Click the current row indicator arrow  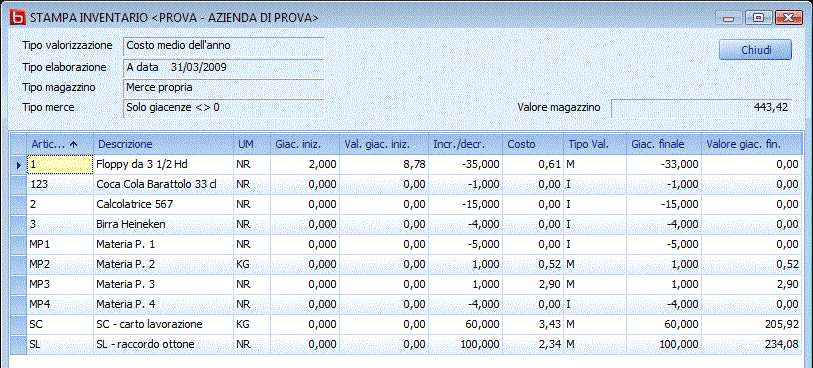point(19,165)
